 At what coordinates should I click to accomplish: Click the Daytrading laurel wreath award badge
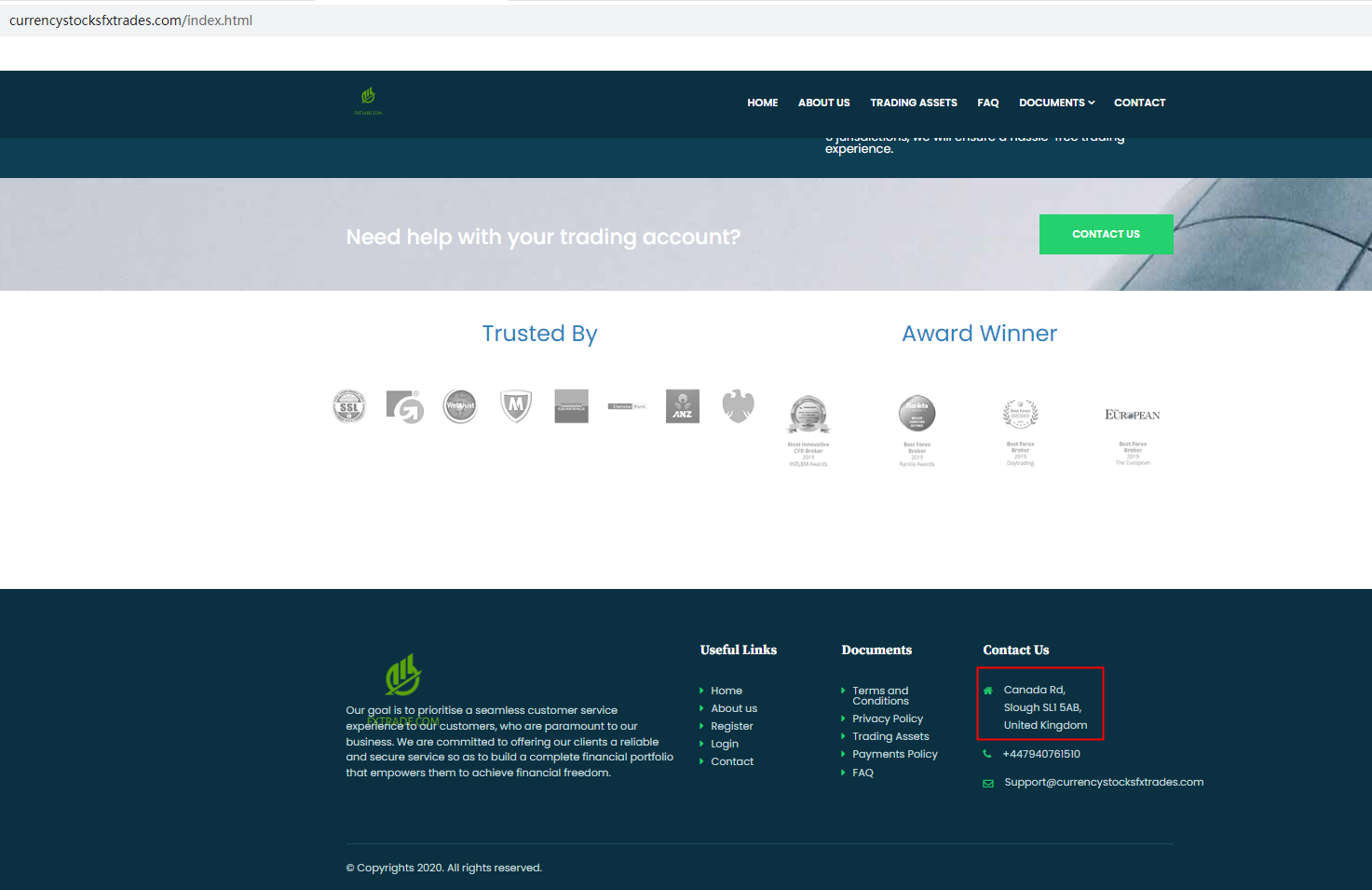(1021, 431)
